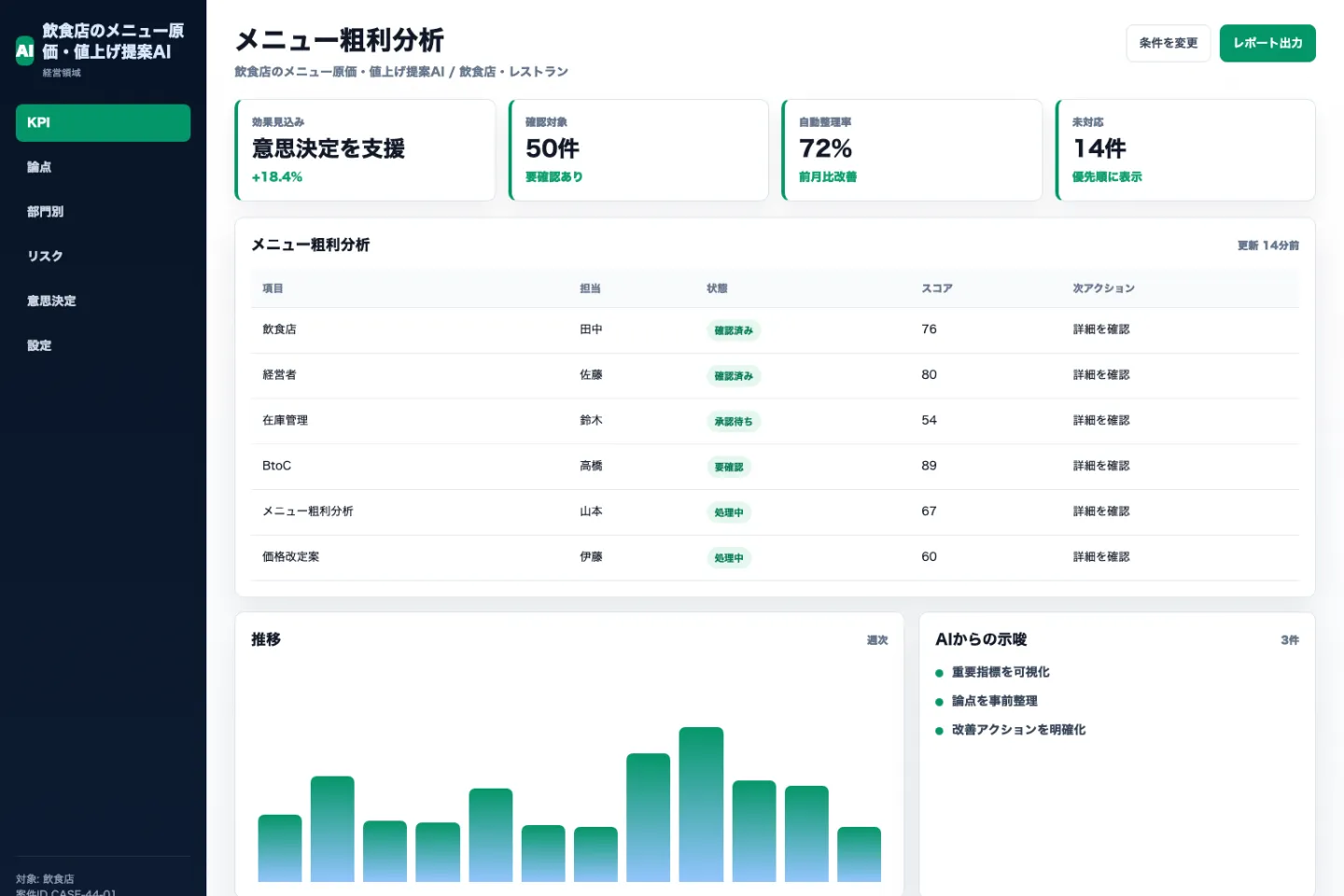This screenshot has width=1344, height=896.
Task: Open the 確認対象 50件 card
Action: point(638,149)
